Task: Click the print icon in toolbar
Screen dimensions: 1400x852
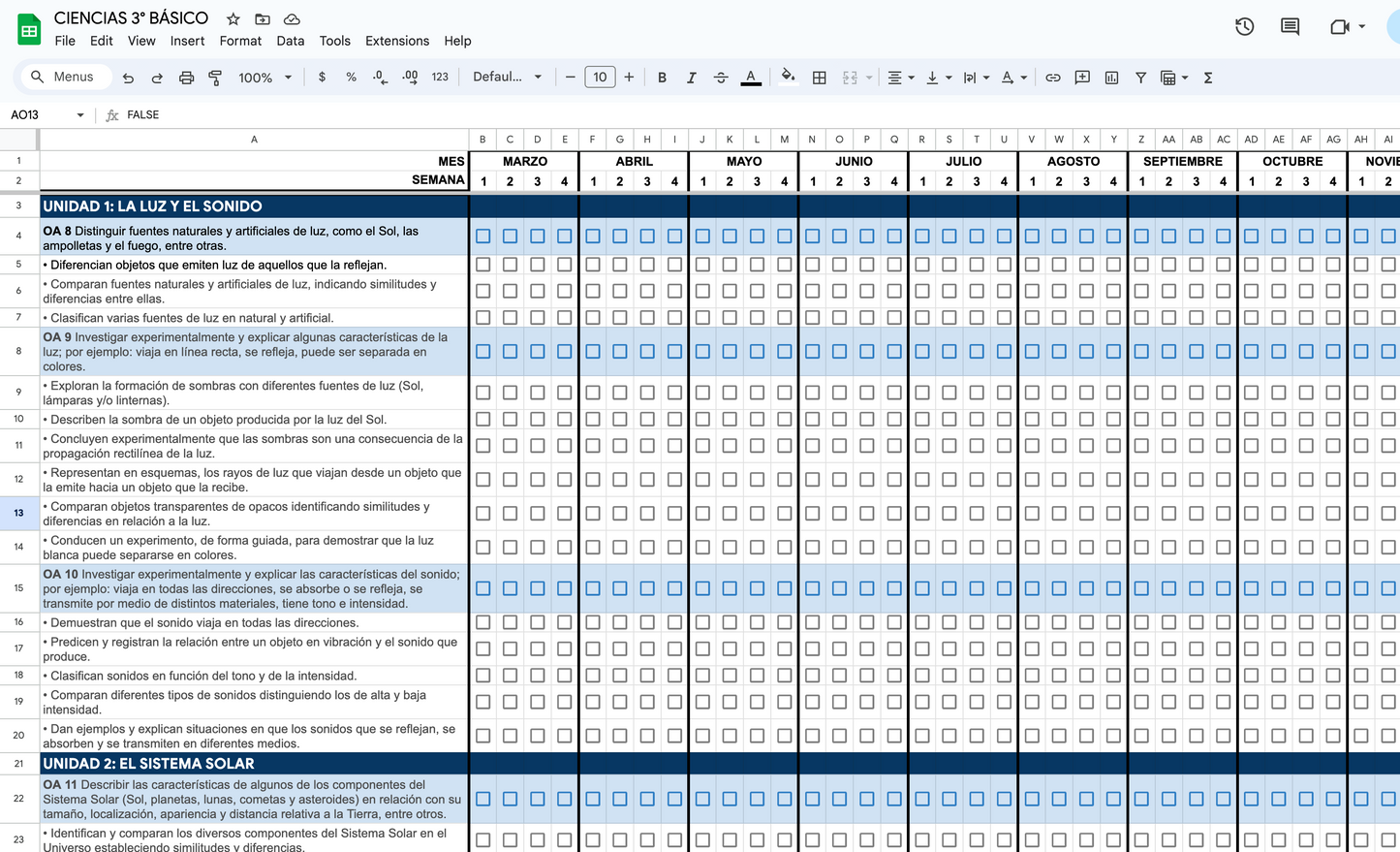Action: tap(186, 78)
